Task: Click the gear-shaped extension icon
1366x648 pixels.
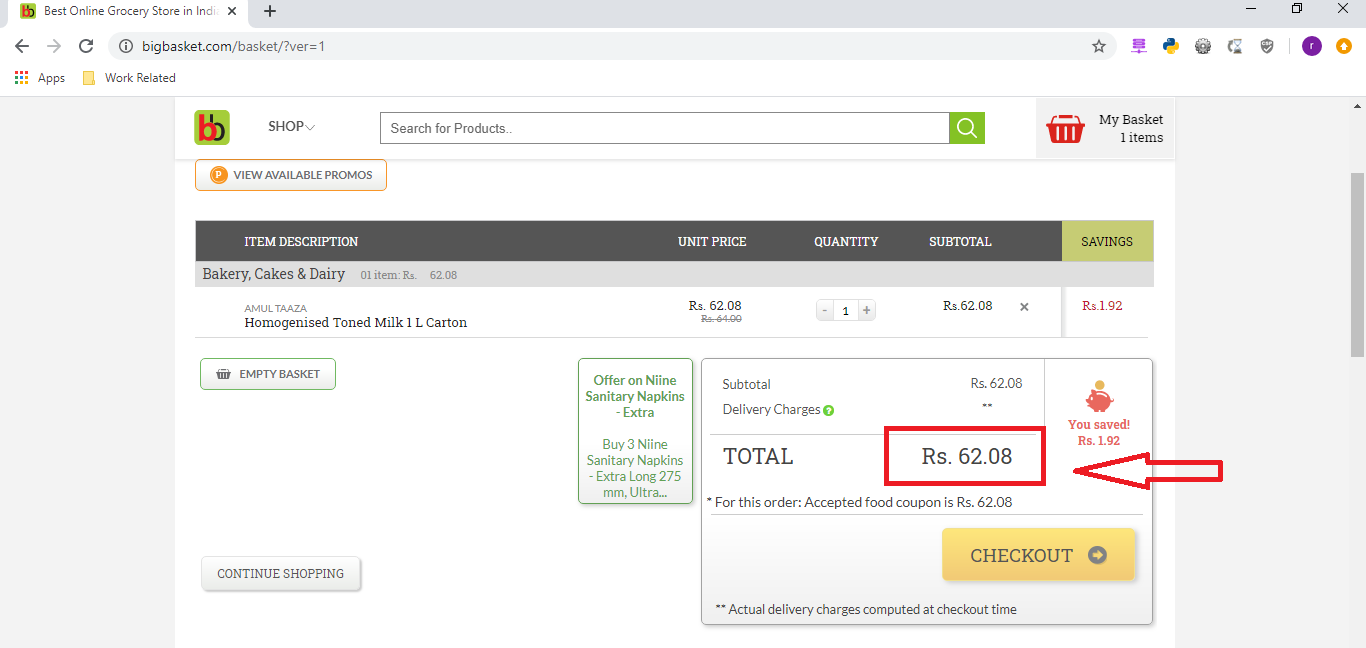Action: click(1203, 46)
